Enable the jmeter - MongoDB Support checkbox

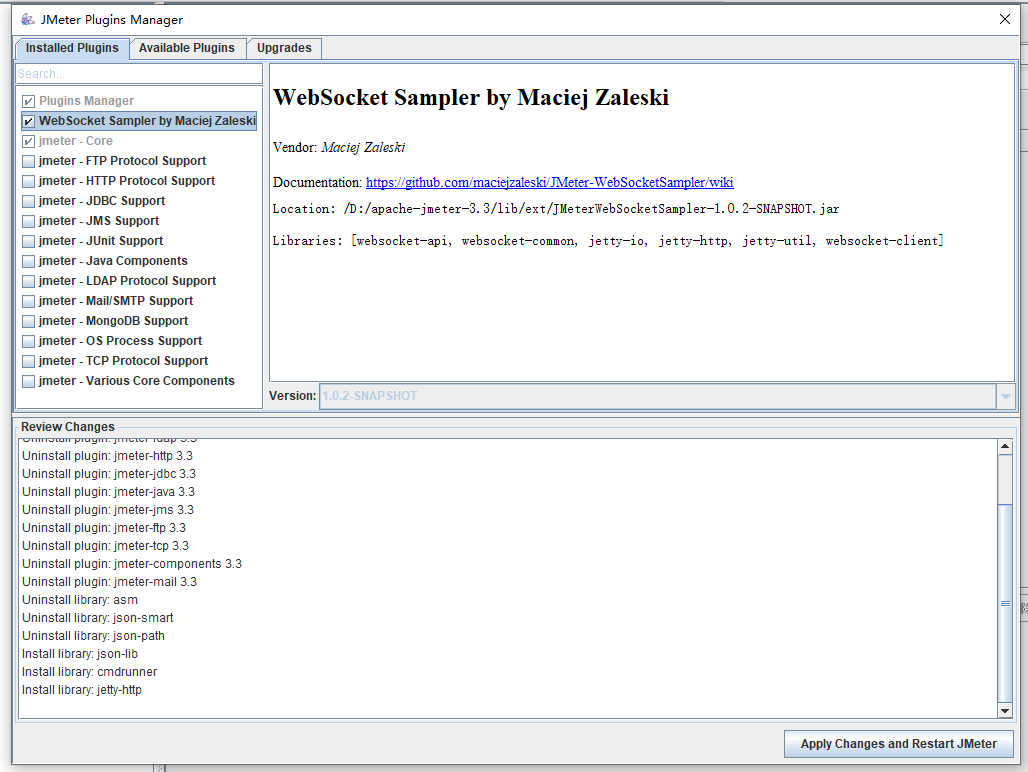[x=28, y=321]
